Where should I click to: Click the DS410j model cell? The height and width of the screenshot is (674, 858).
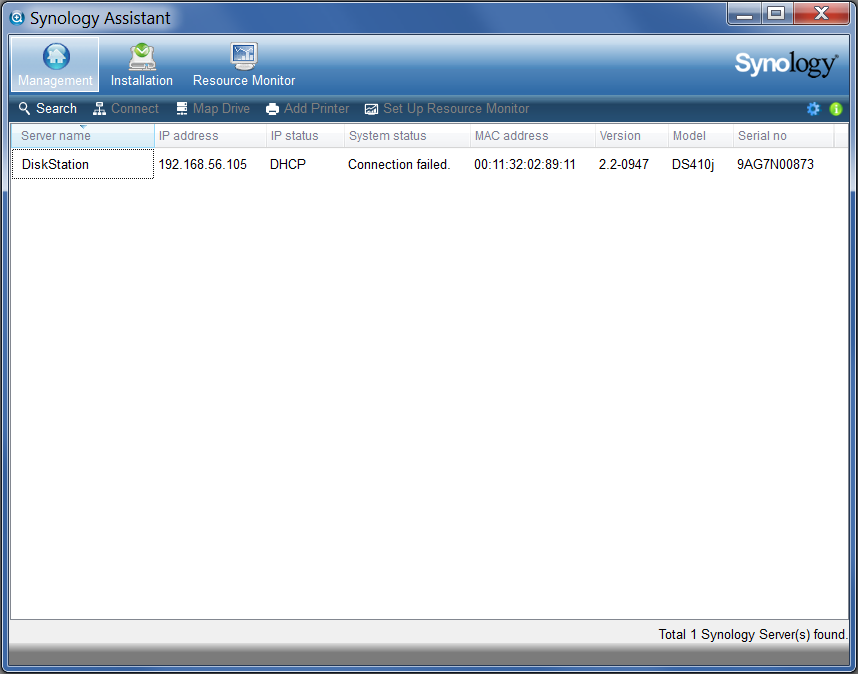(x=693, y=164)
